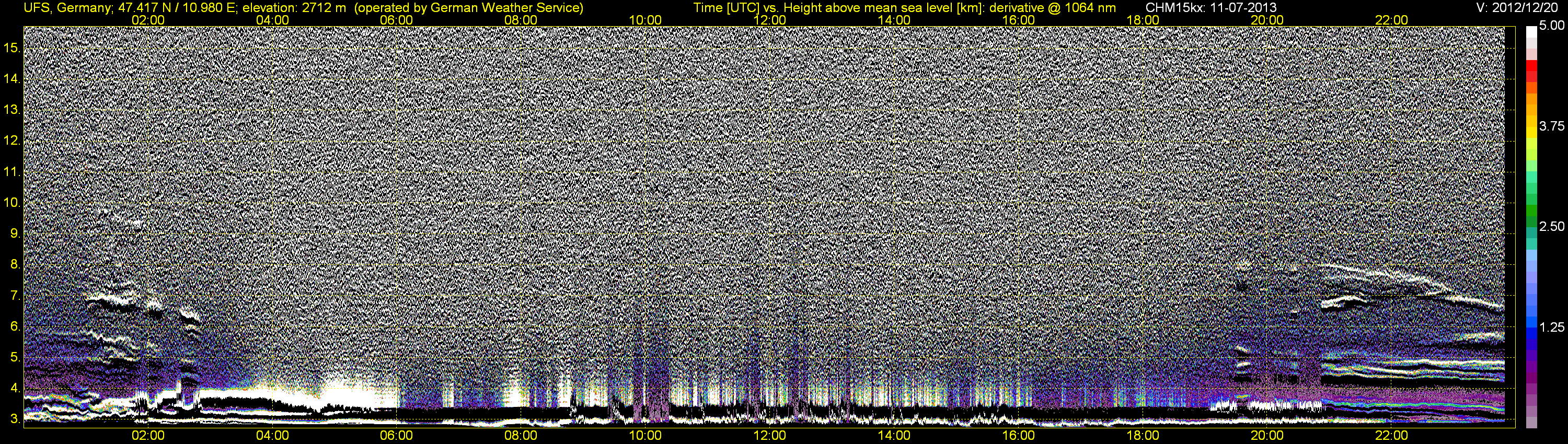Click the '7.' km height axis label
Image resolution: width=1568 pixels, height=444 pixels.
(x=15, y=295)
